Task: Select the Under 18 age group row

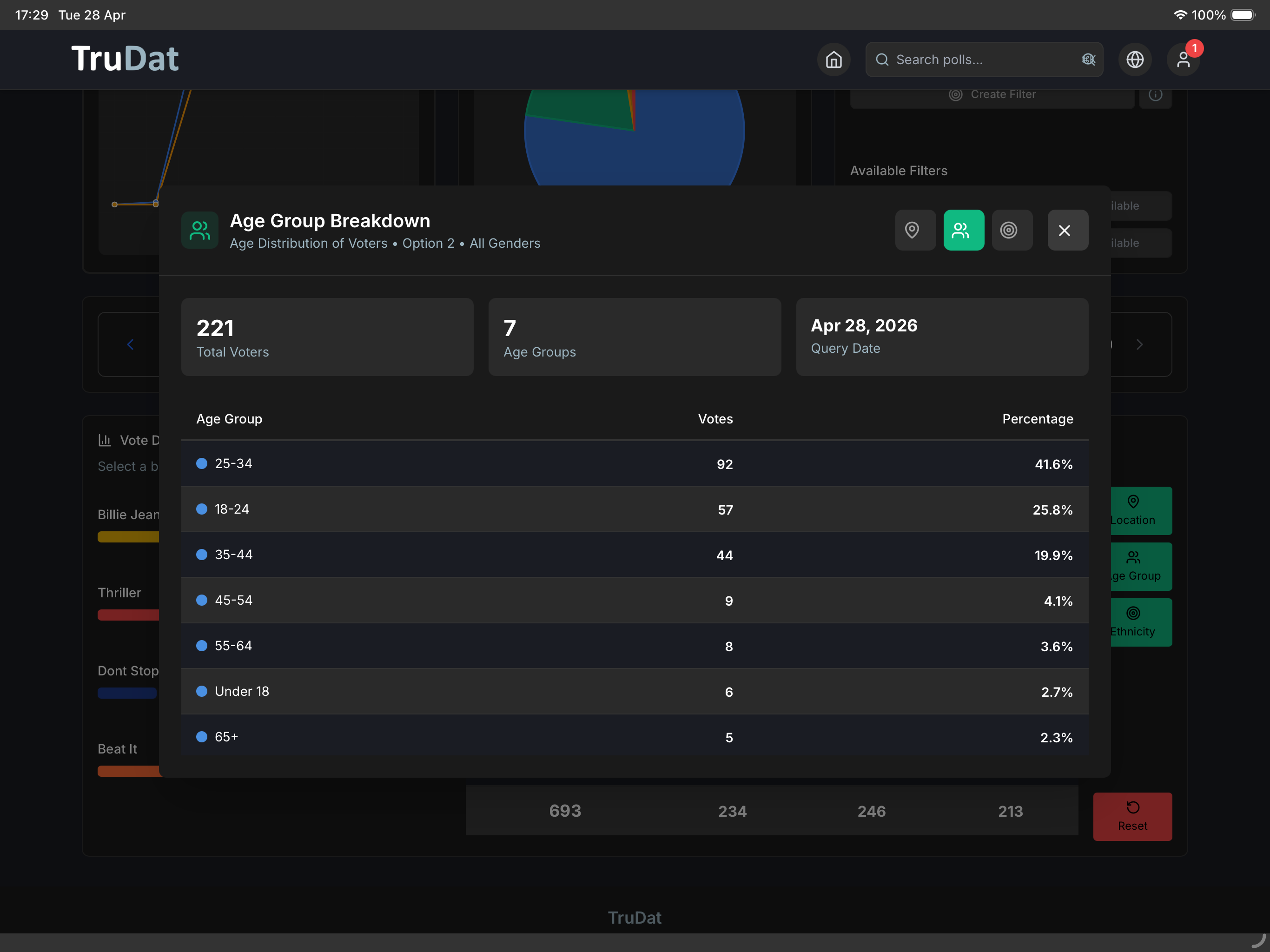Action: click(x=635, y=691)
